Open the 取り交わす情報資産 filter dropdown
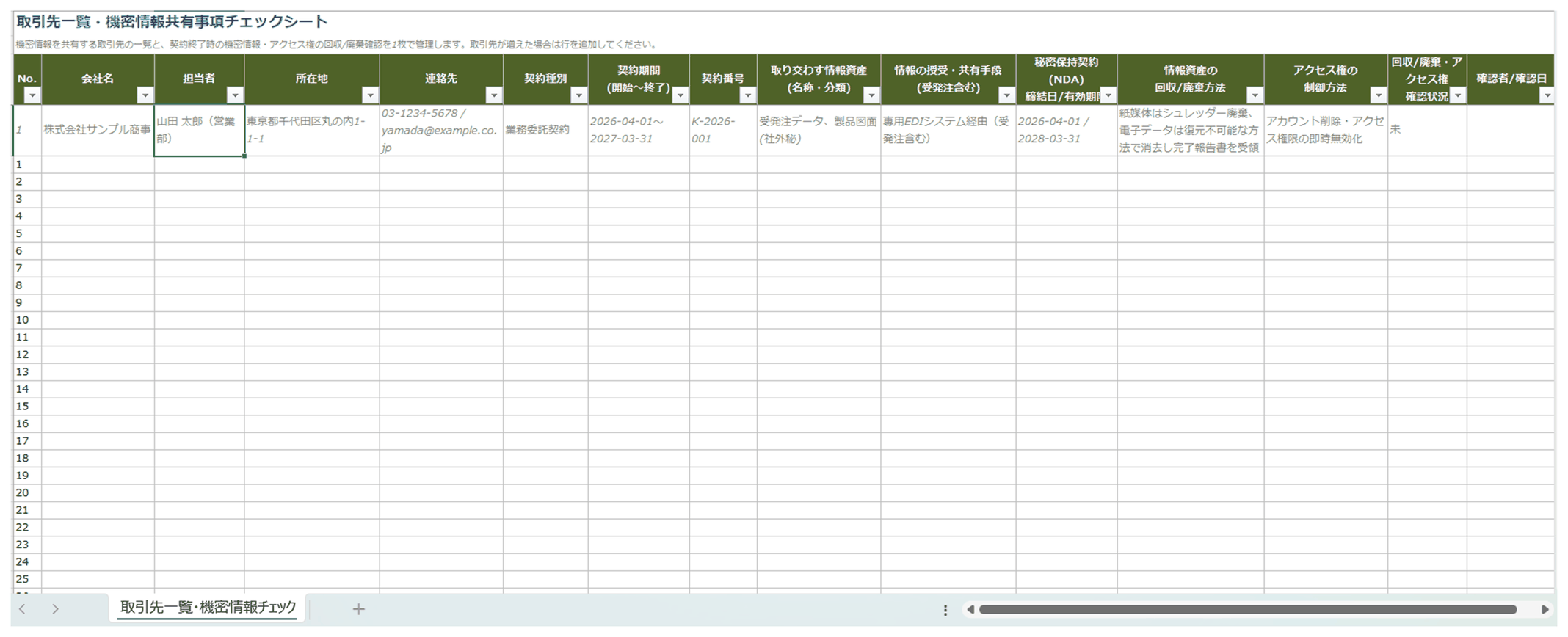This screenshot has width=1568, height=637. click(x=871, y=95)
